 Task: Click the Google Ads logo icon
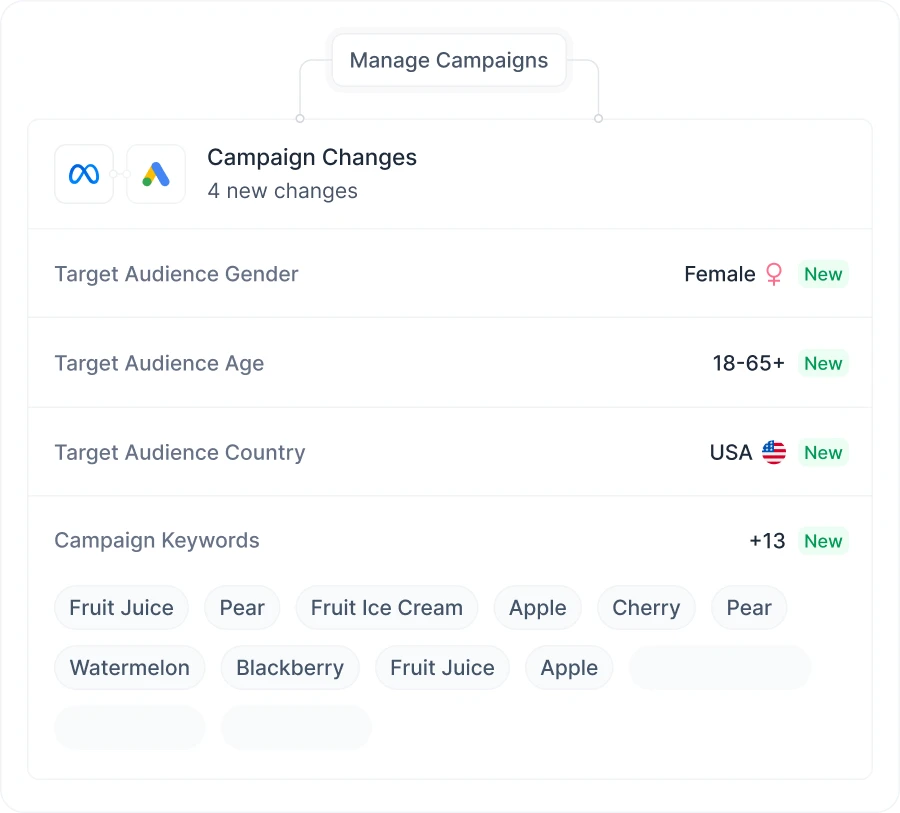pyautogui.click(x=156, y=174)
